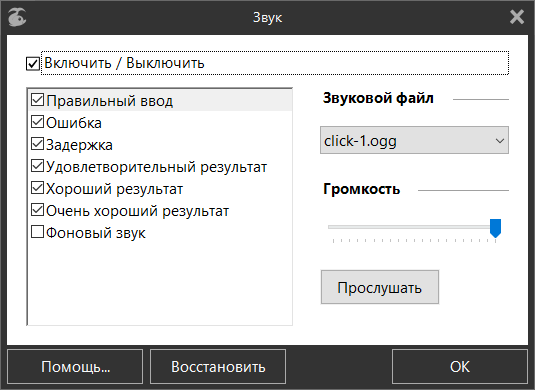Click the volume slider thumb
The height and width of the screenshot is (390, 535).
click(495, 228)
